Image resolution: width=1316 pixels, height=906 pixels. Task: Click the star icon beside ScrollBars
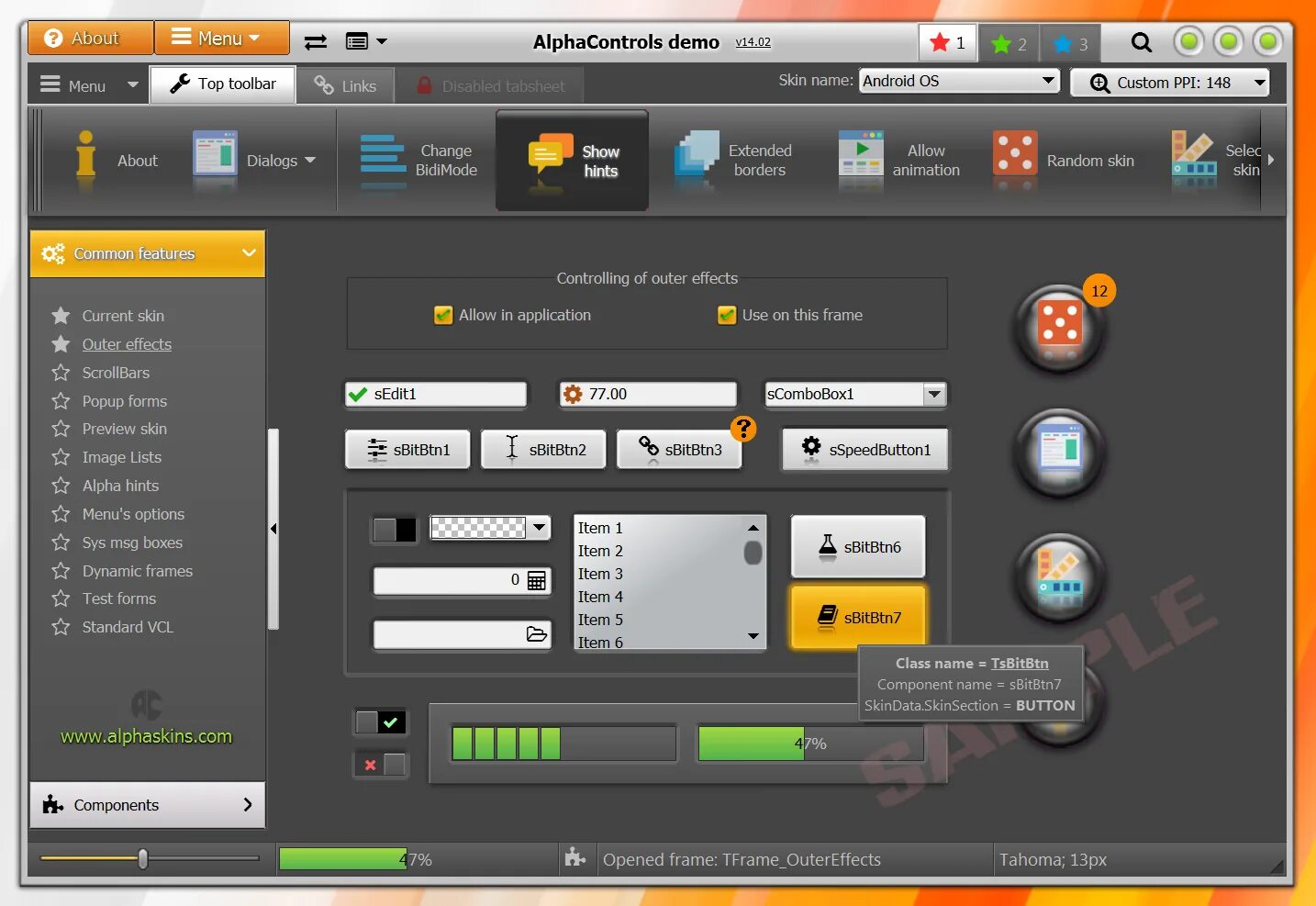pos(61,373)
